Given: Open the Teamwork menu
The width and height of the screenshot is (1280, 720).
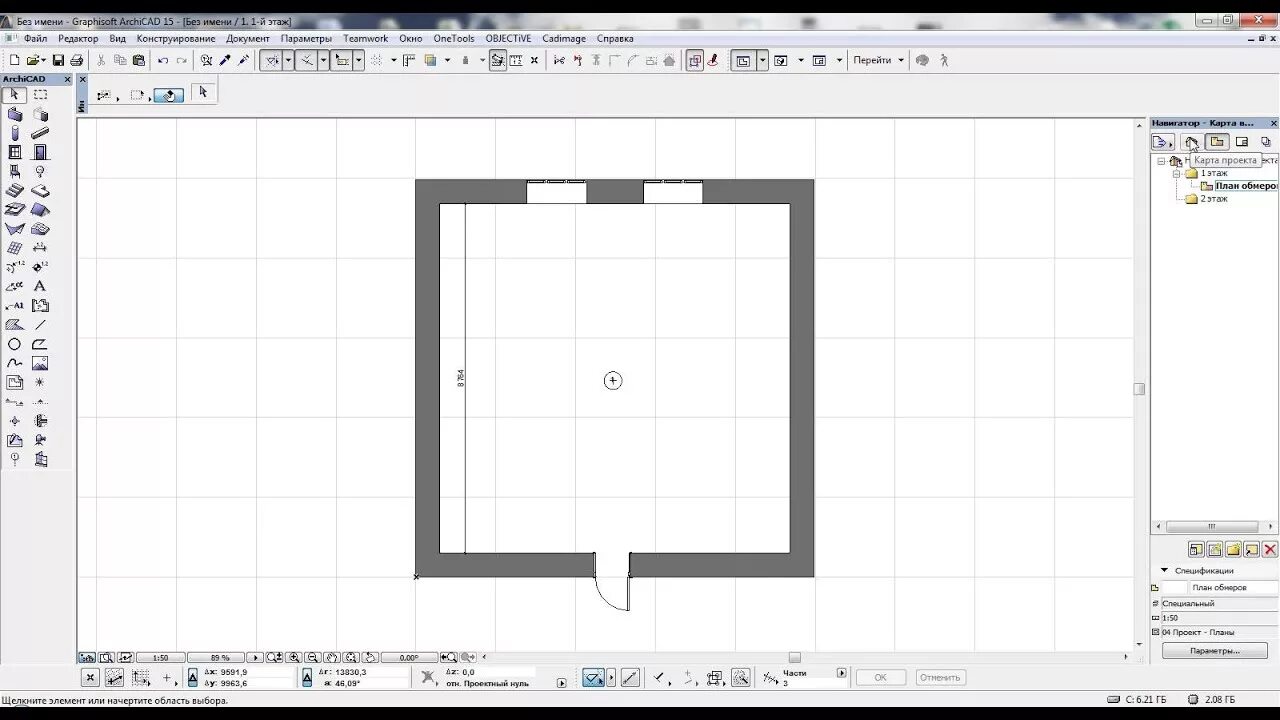Looking at the screenshot, I should [365, 38].
